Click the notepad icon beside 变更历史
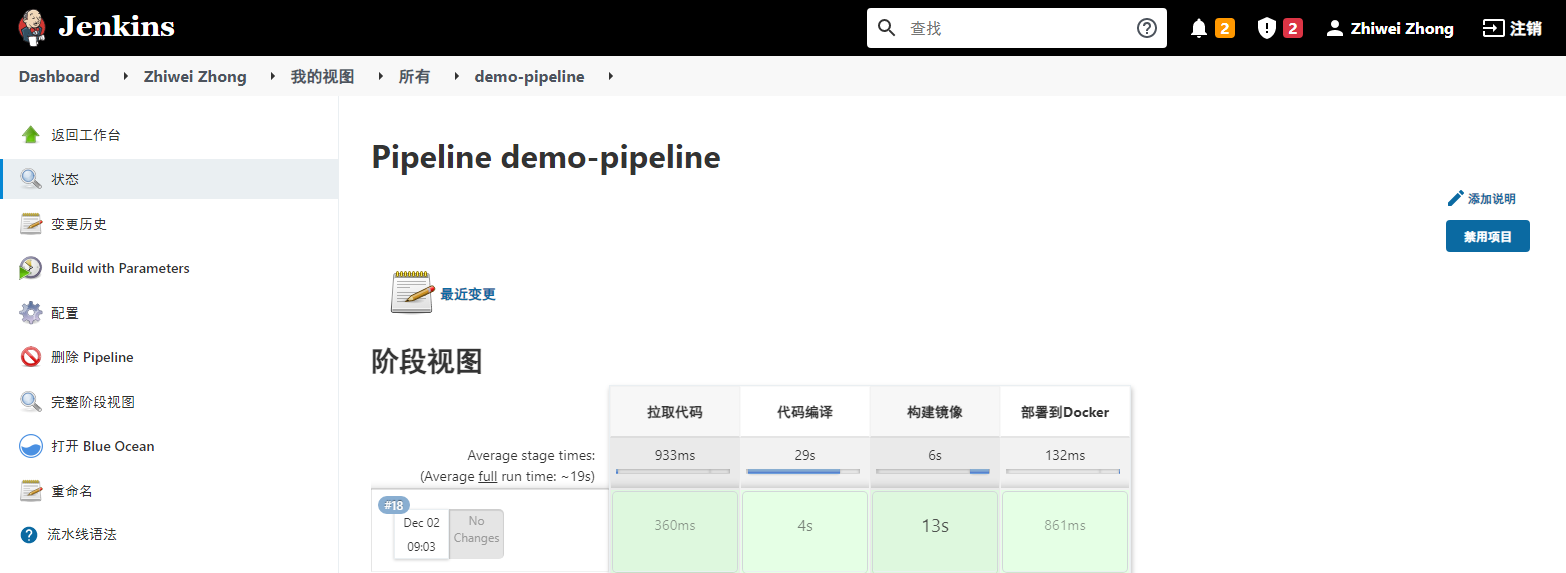1566x573 pixels. point(31,224)
